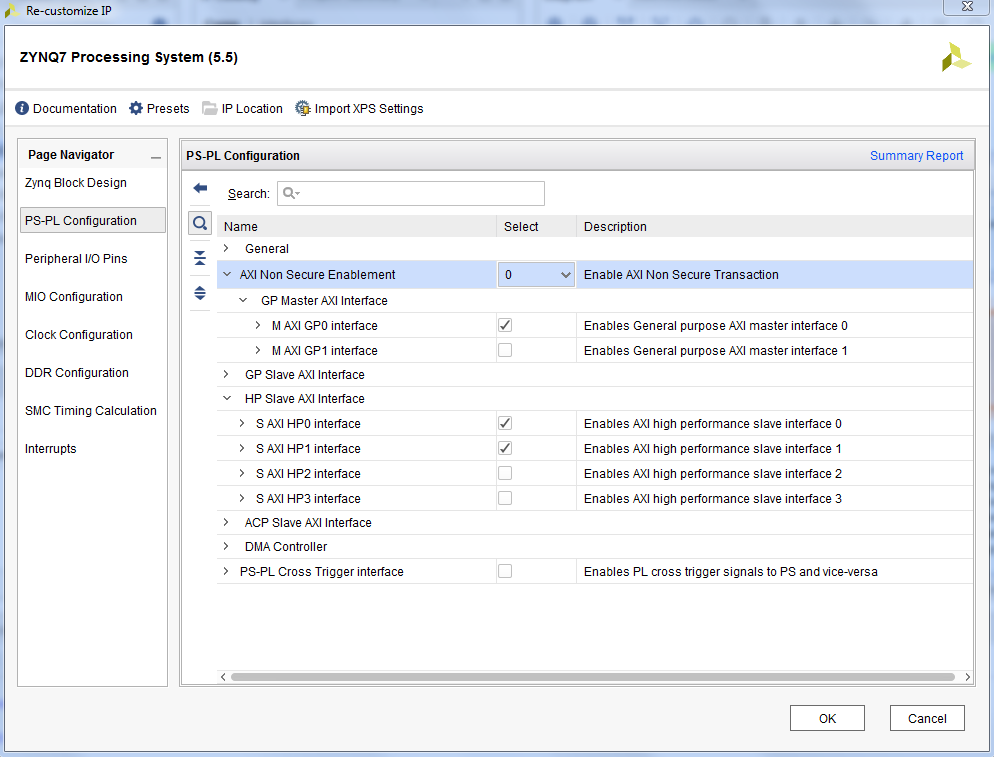Click the horizontal scrollbar thumb
The height and width of the screenshot is (757, 994).
click(593, 677)
